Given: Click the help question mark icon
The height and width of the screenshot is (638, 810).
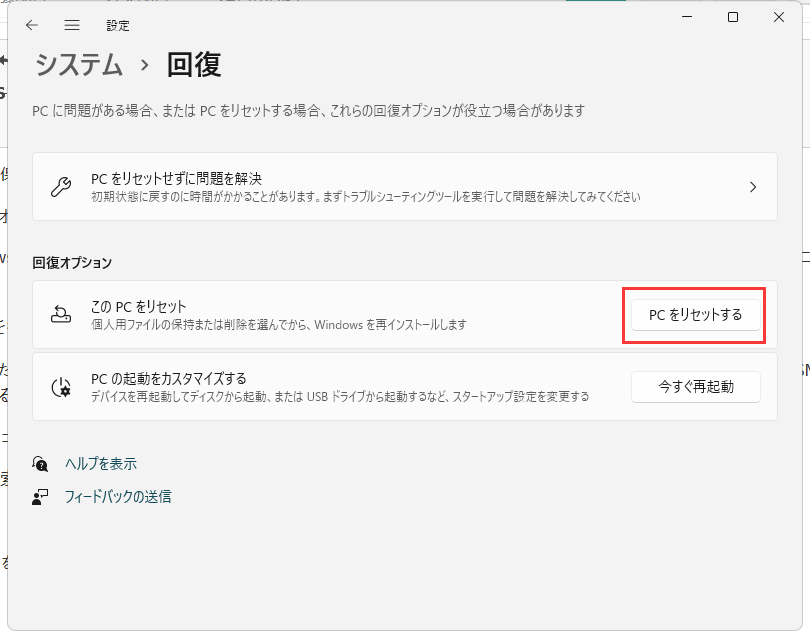Looking at the screenshot, I should tap(40, 463).
